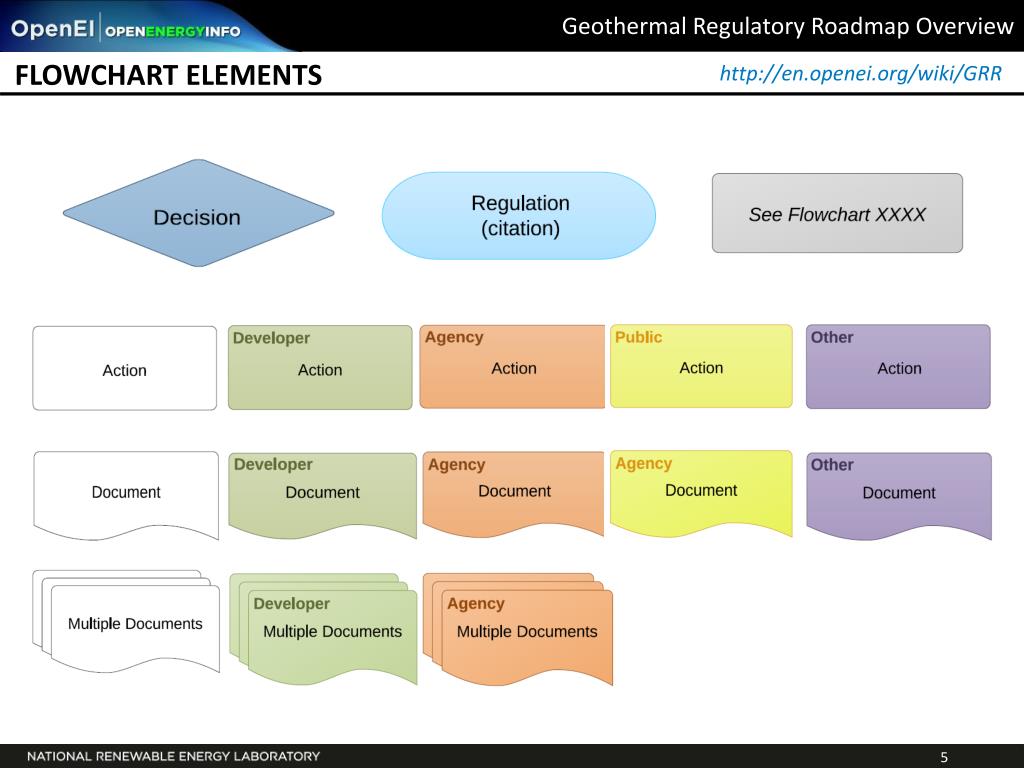Click the OPENENERGYINFO wordmark text

[x=172, y=31]
